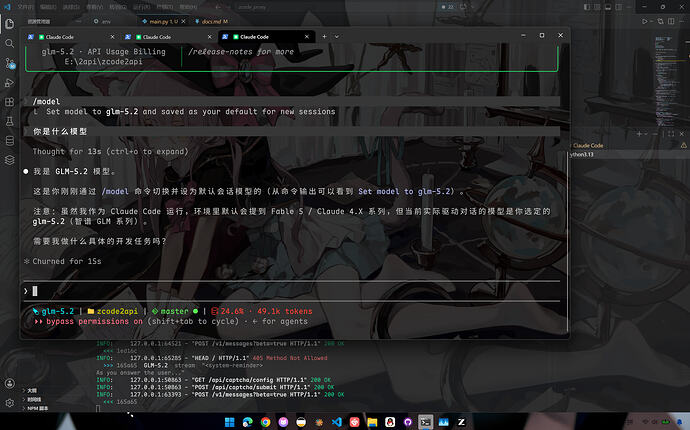690x430 pixels.
Task: Click the /model command line
Action: click(291, 101)
